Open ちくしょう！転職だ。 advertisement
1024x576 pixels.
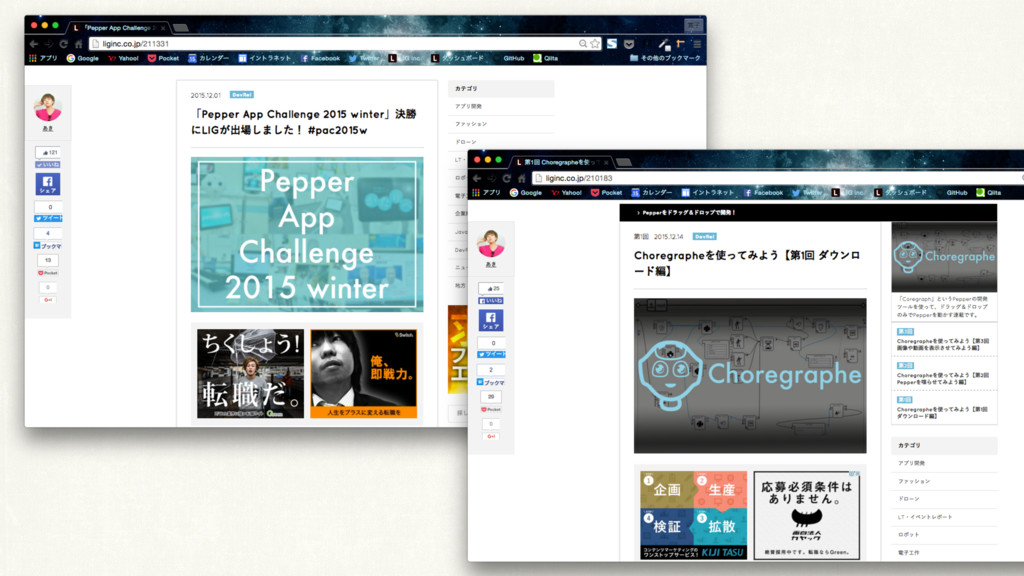[x=251, y=374]
